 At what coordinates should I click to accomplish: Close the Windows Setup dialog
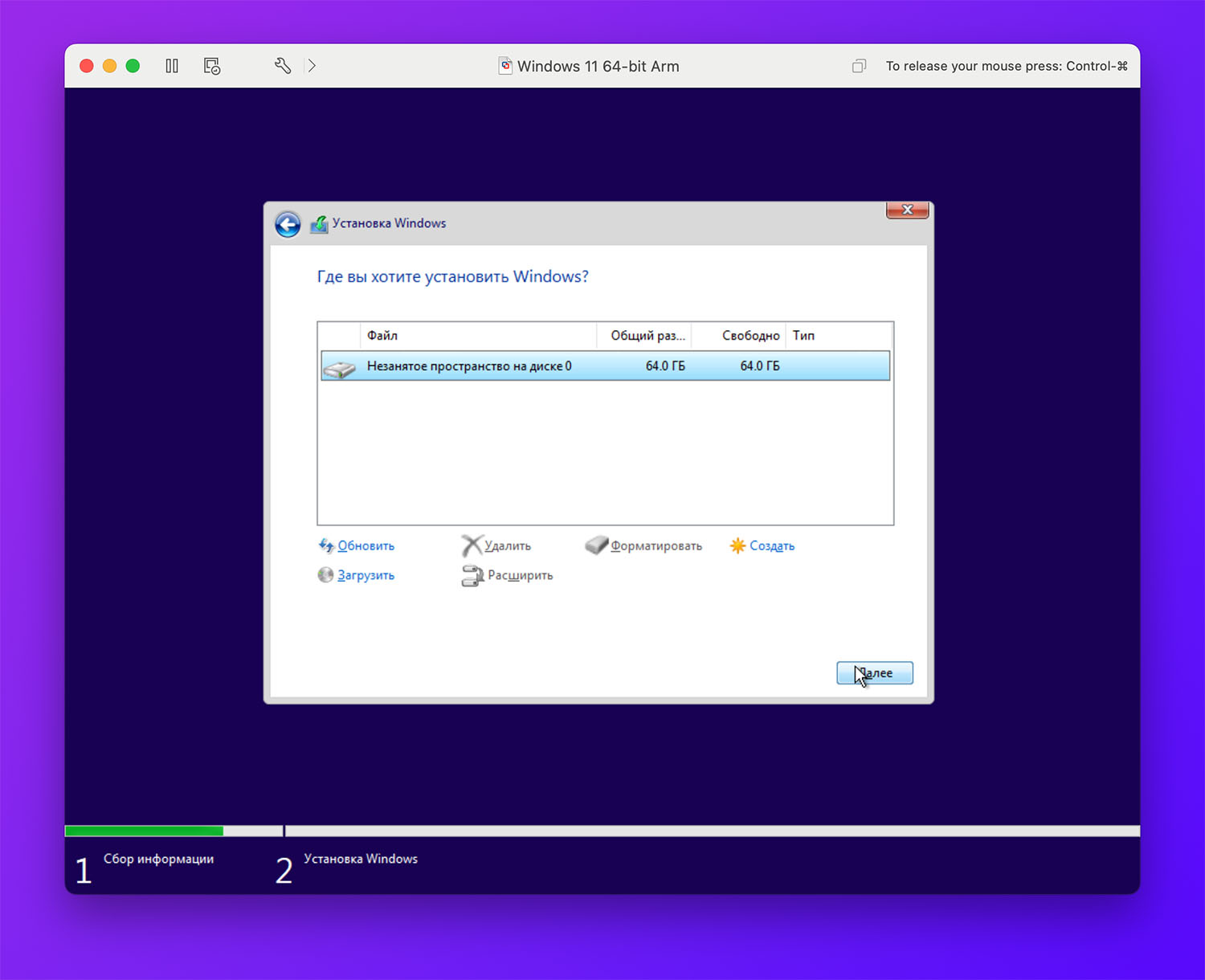(x=907, y=210)
